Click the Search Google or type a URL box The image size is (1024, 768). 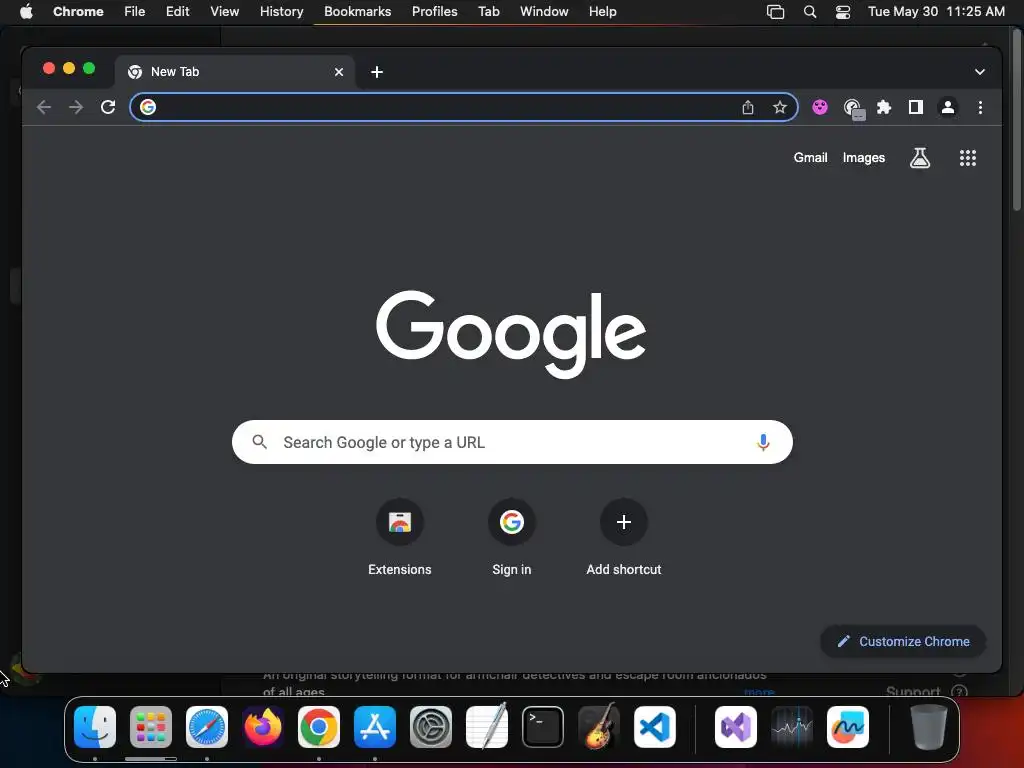(x=512, y=442)
